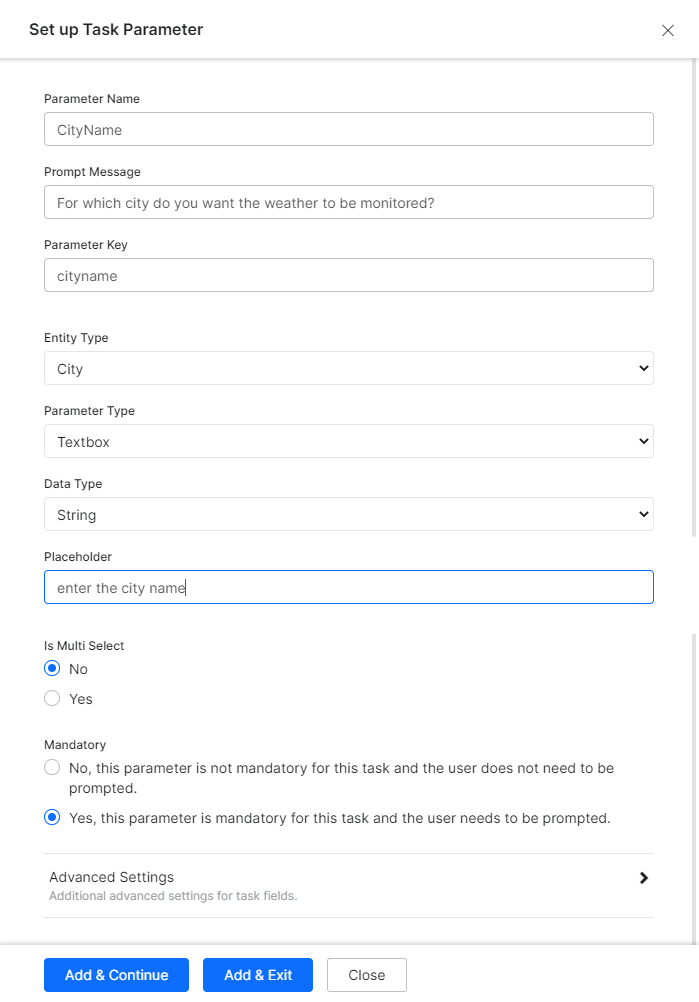Click the Entity Type dropdown arrow
Image resolution: width=699 pixels, height=1002 pixels.
click(643, 368)
